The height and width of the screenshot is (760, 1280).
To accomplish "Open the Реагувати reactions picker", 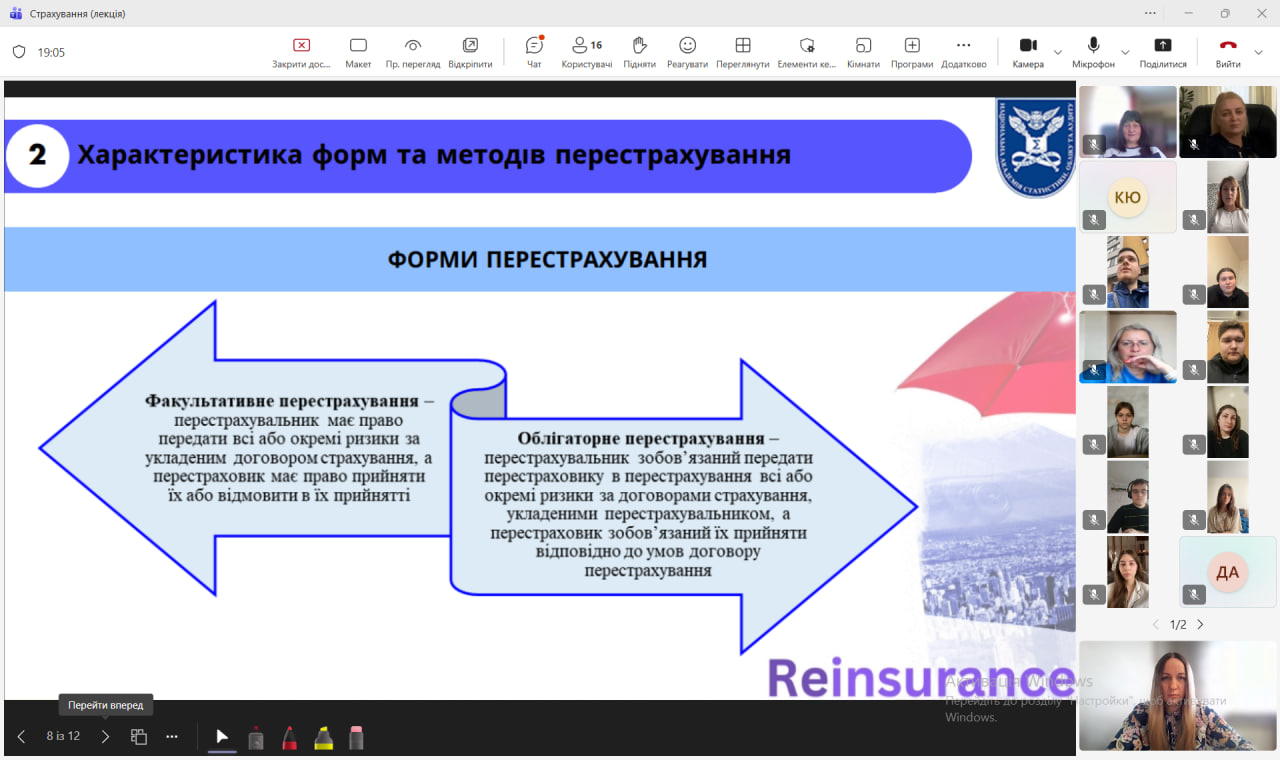I will click(x=687, y=52).
